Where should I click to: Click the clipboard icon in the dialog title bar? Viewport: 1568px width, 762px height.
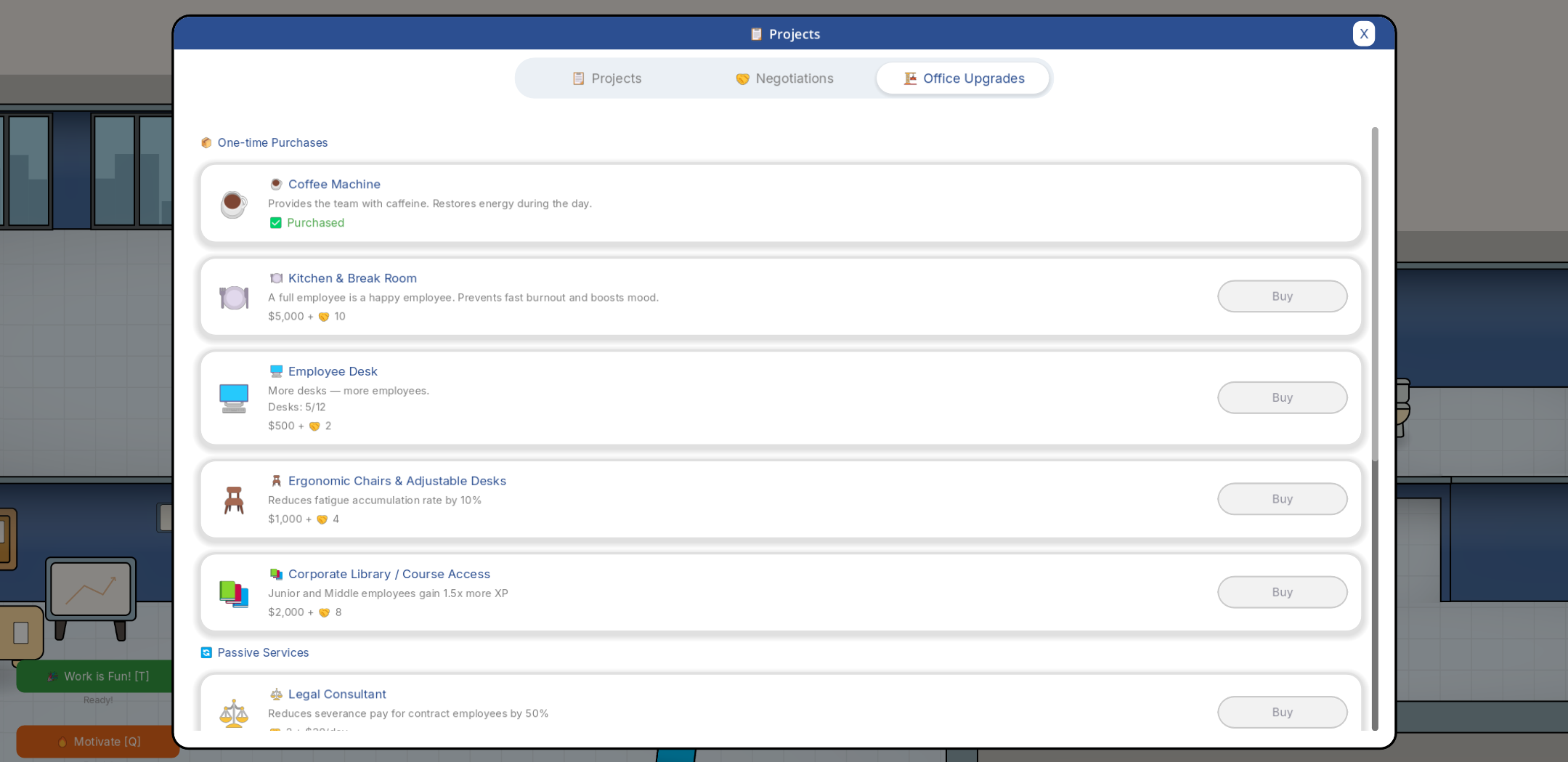coord(756,34)
